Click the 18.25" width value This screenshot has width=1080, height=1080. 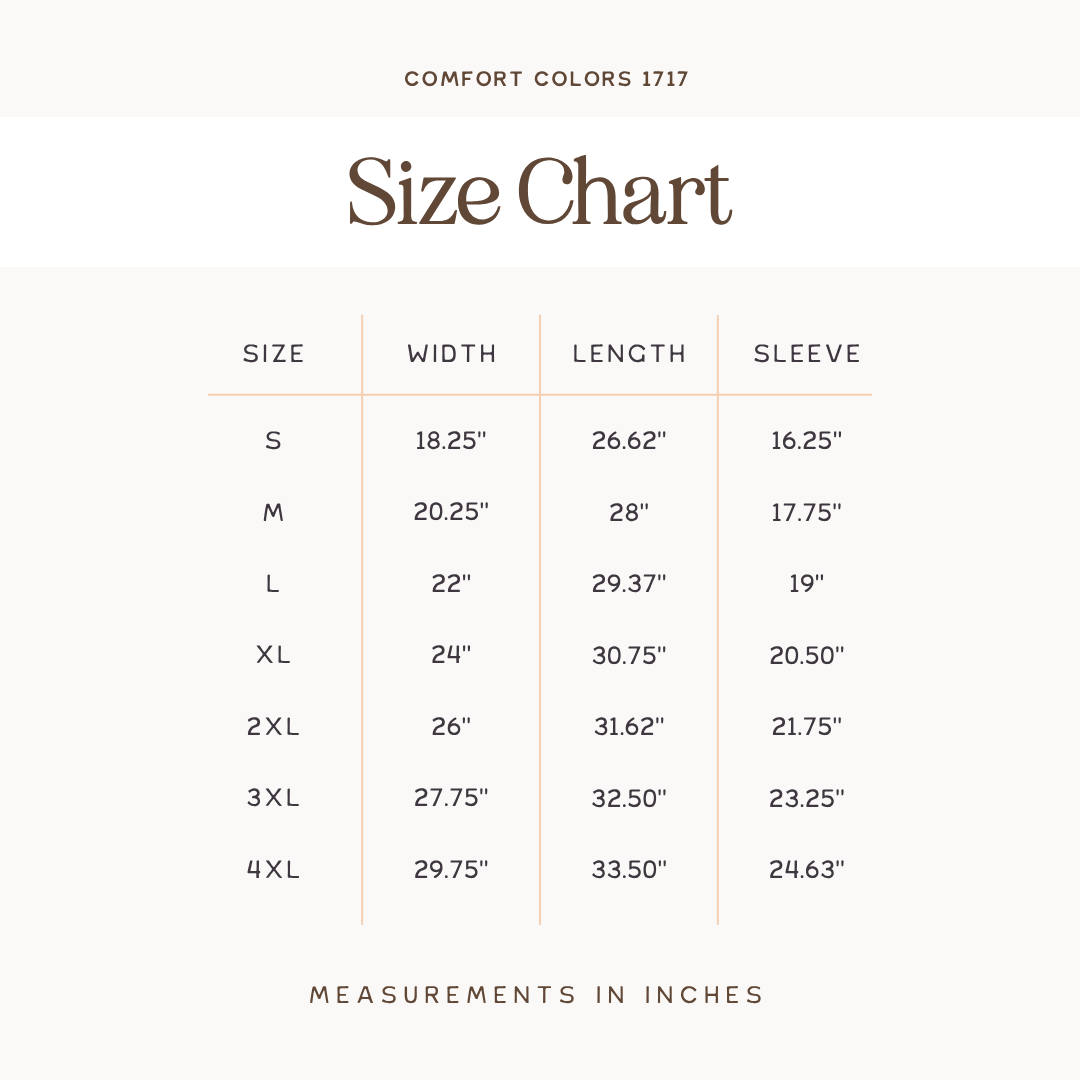(451, 440)
